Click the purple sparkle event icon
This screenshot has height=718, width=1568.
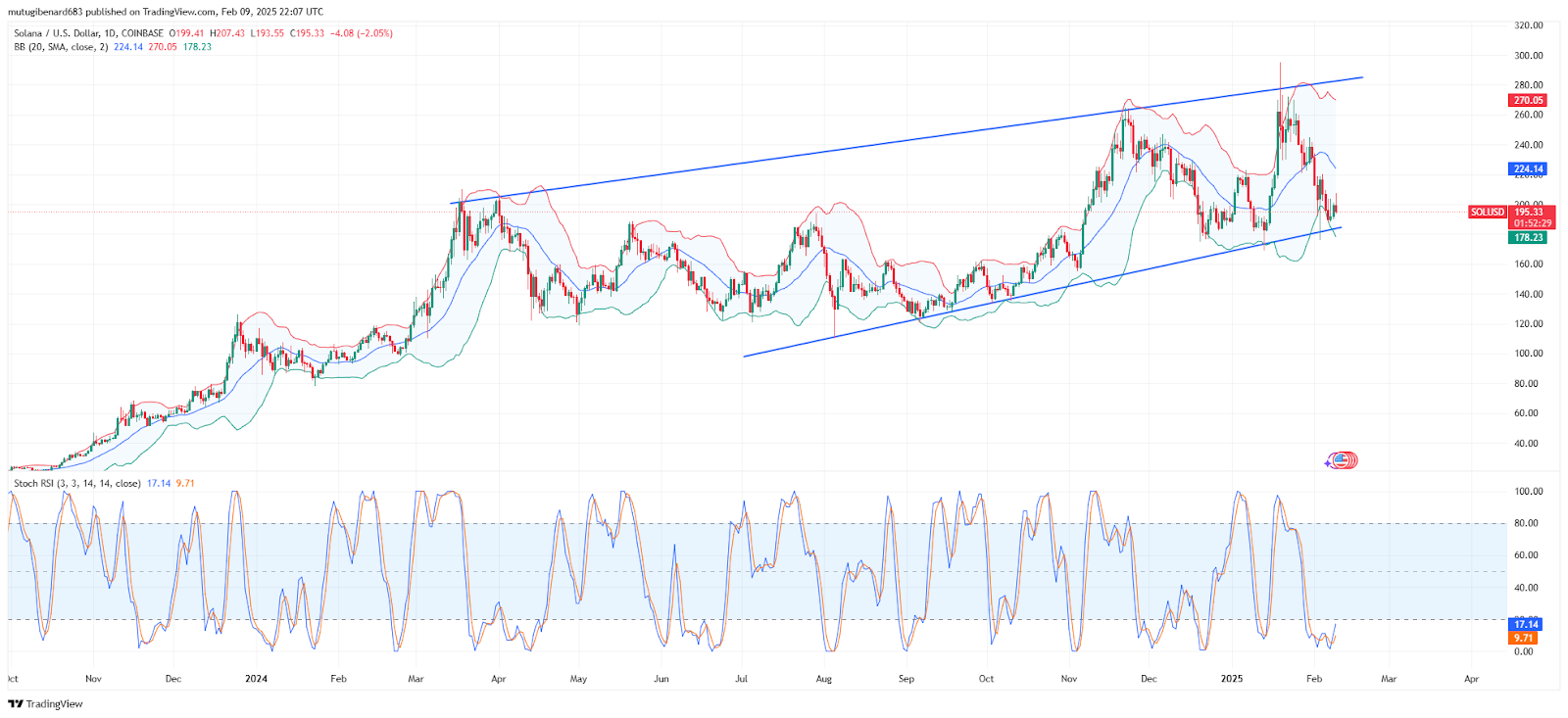[1330, 462]
